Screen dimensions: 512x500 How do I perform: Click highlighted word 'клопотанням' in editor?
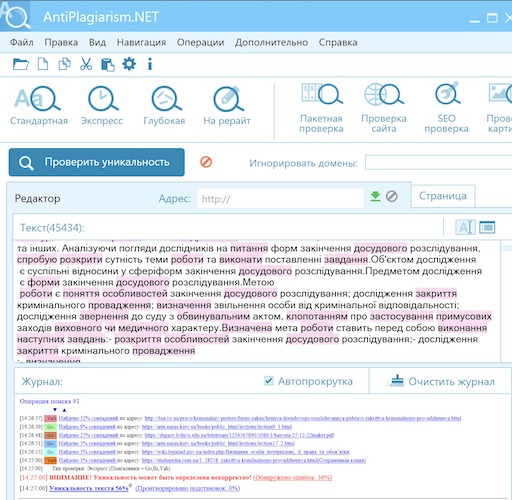coord(317,316)
